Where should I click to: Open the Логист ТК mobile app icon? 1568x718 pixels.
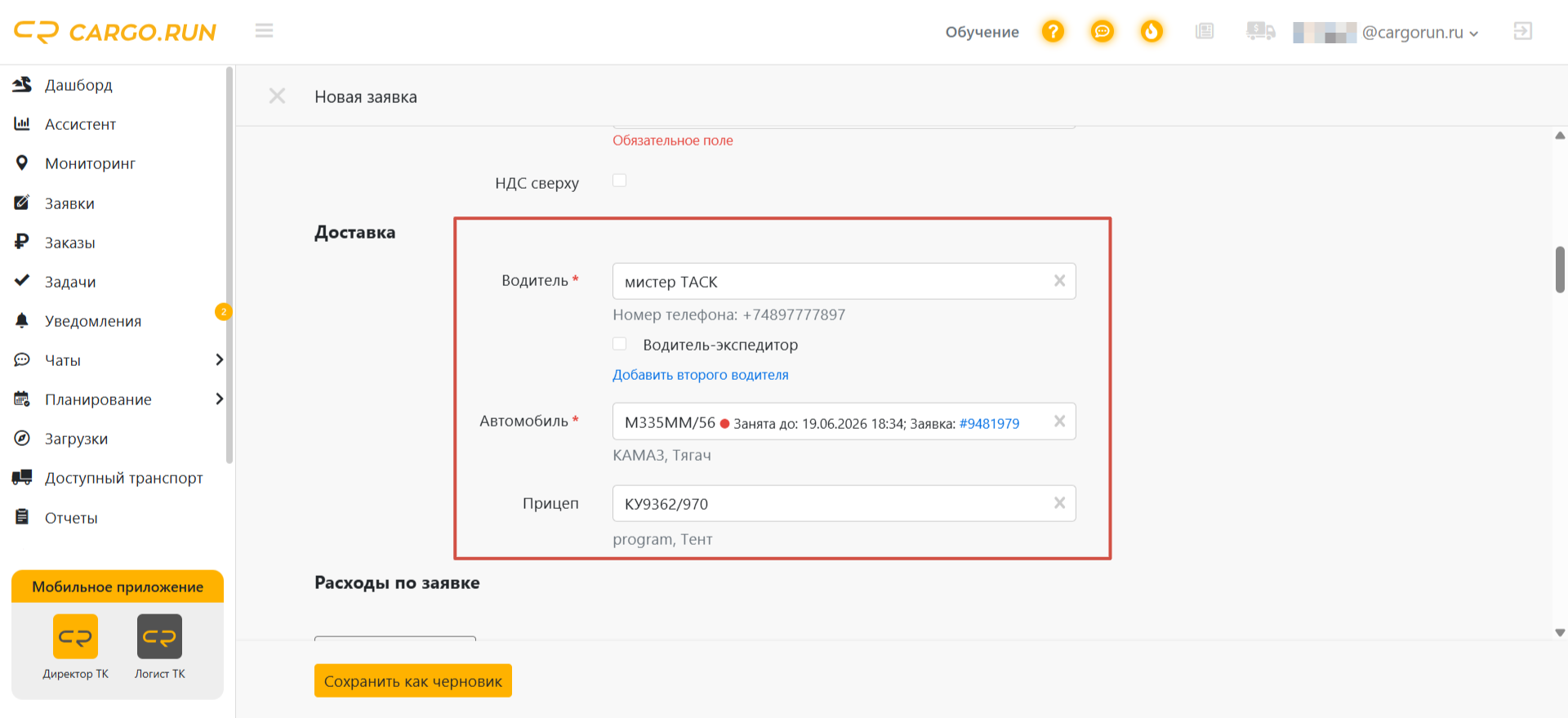click(159, 636)
